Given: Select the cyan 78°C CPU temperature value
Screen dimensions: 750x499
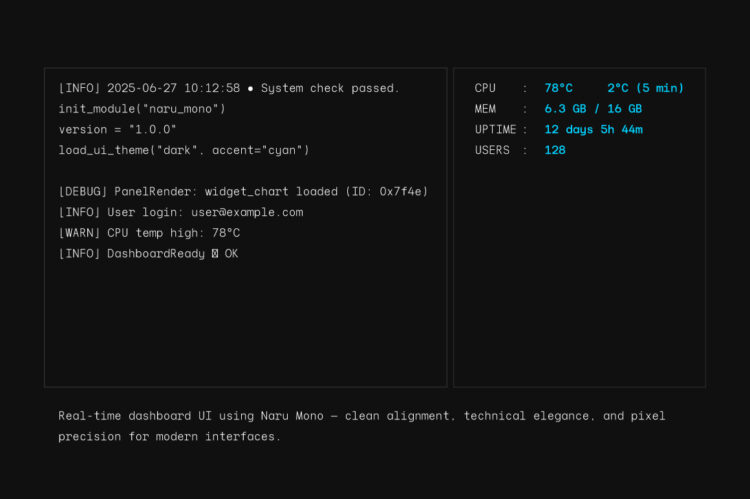Looking at the screenshot, I should [559, 88].
